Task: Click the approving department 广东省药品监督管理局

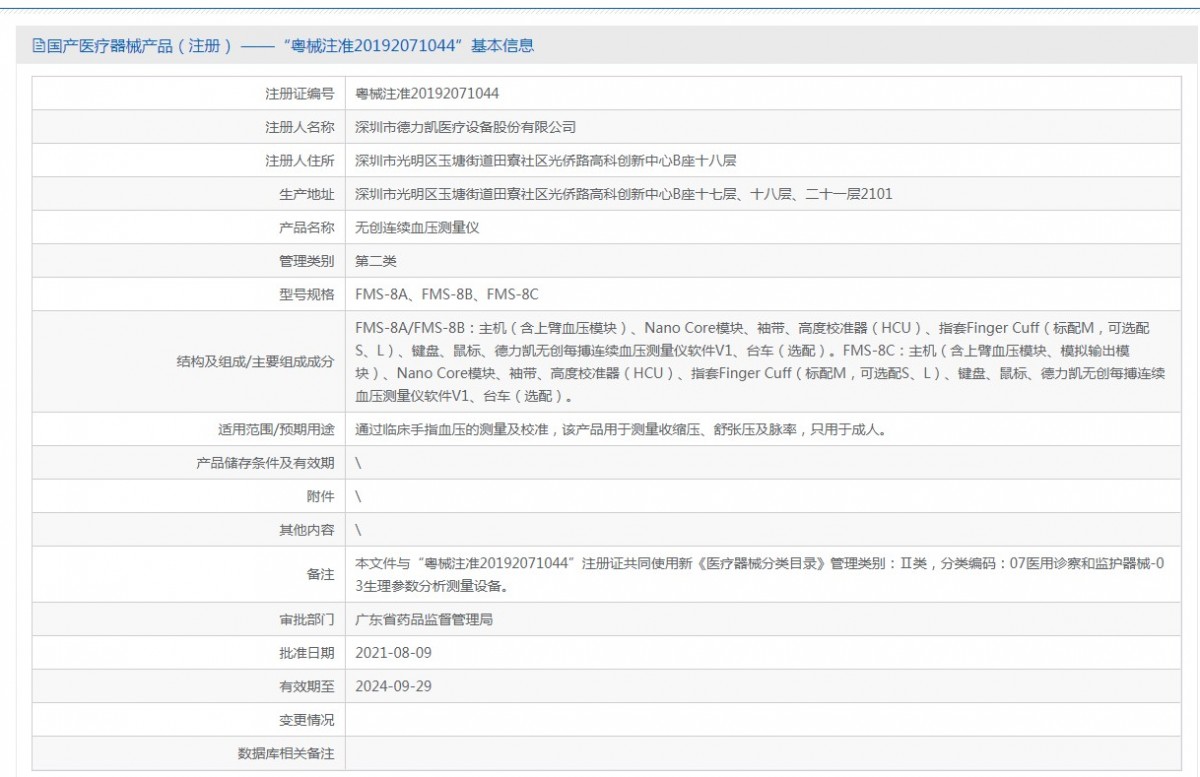Action: pos(424,620)
